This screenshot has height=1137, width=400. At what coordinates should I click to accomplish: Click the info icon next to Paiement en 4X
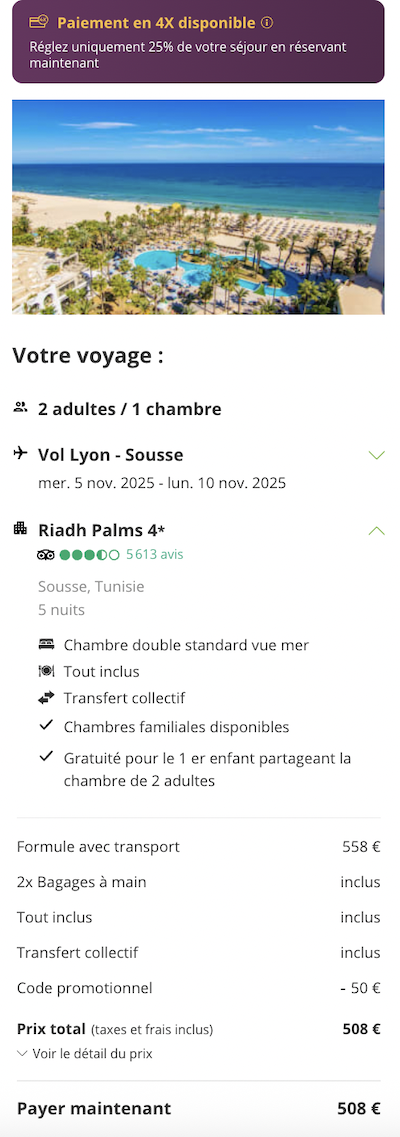click(267, 23)
